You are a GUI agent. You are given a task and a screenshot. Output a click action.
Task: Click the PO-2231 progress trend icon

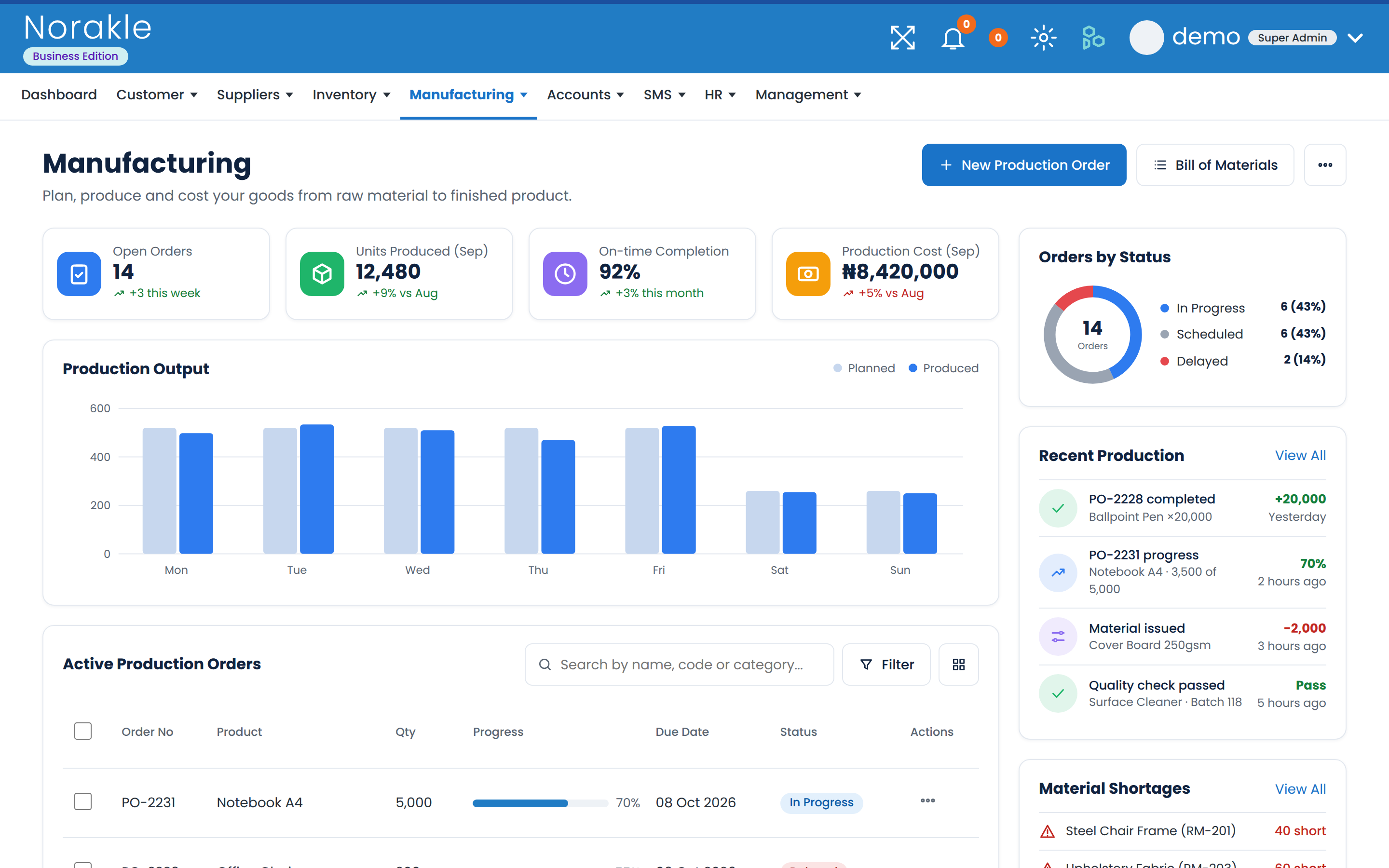pyautogui.click(x=1058, y=572)
